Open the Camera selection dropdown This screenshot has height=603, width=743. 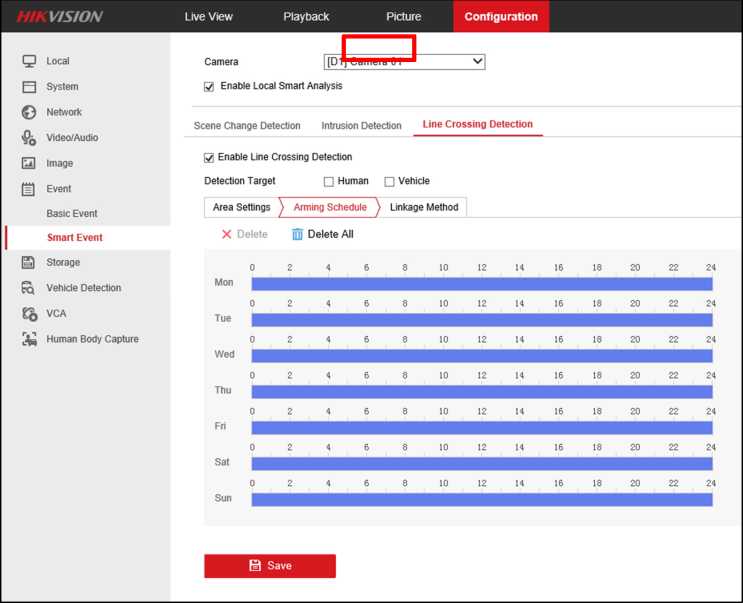point(404,62)
